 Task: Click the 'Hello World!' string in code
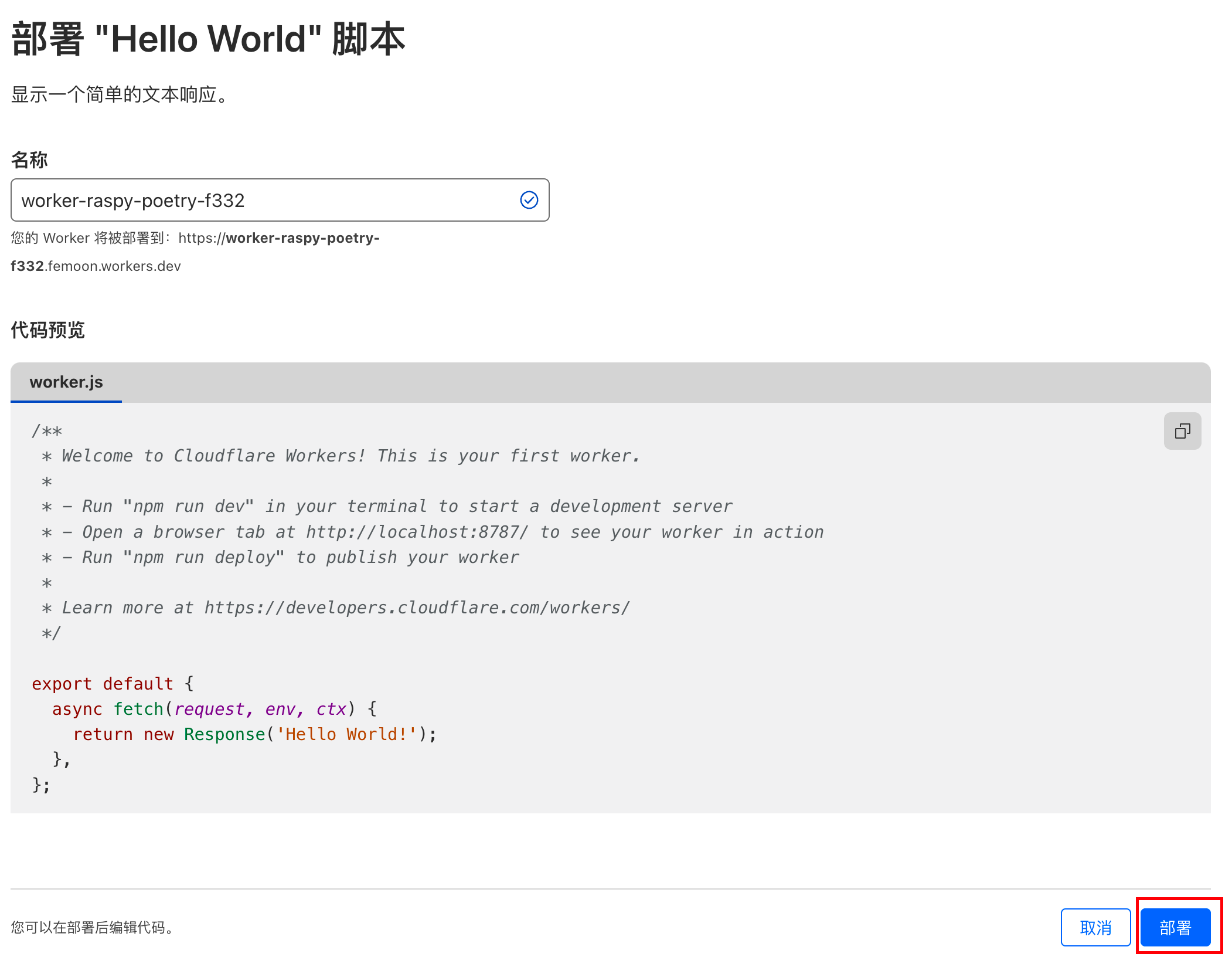coord(347,734)
